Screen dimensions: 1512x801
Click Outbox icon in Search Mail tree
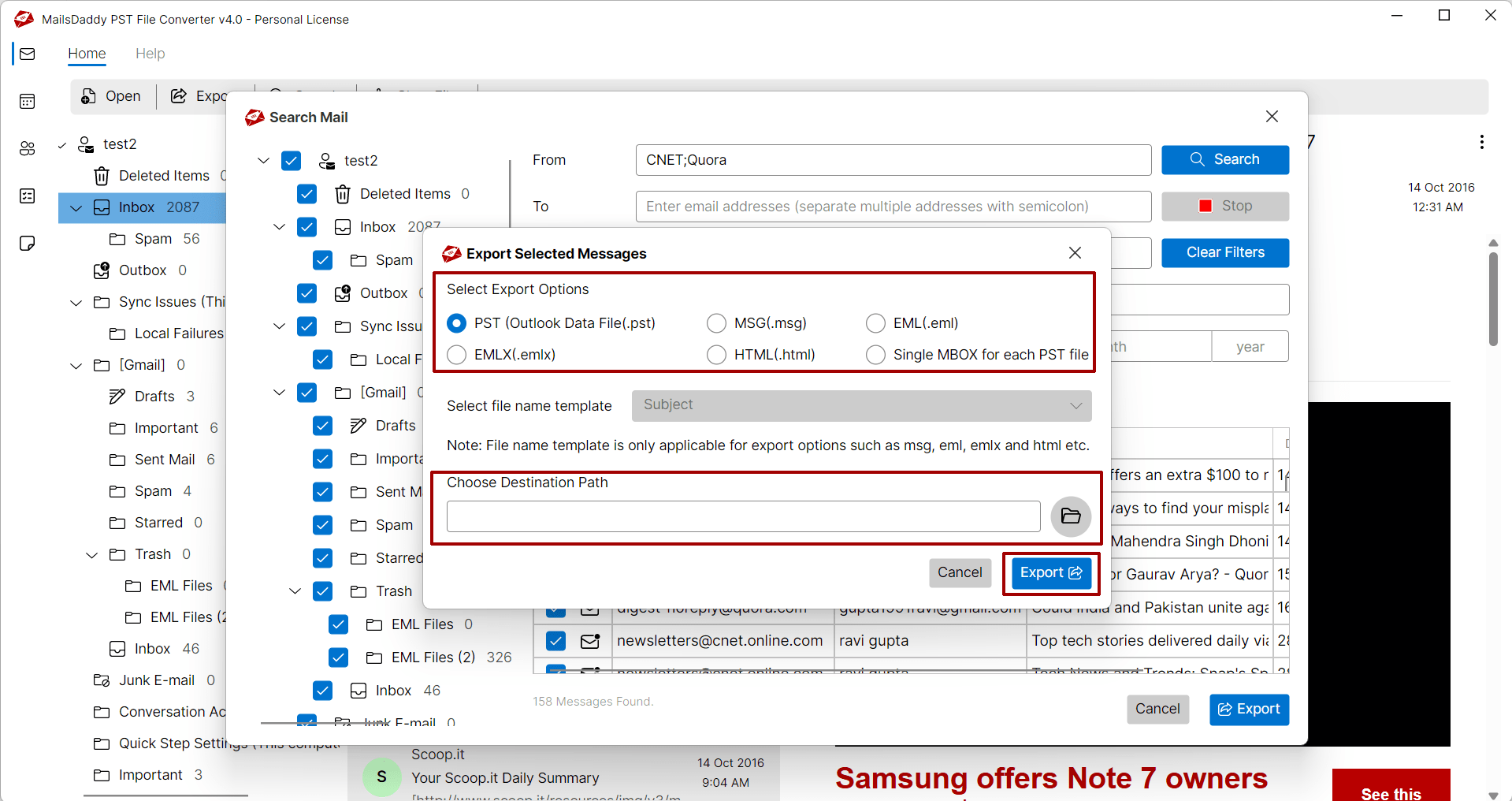coord(343,293)
